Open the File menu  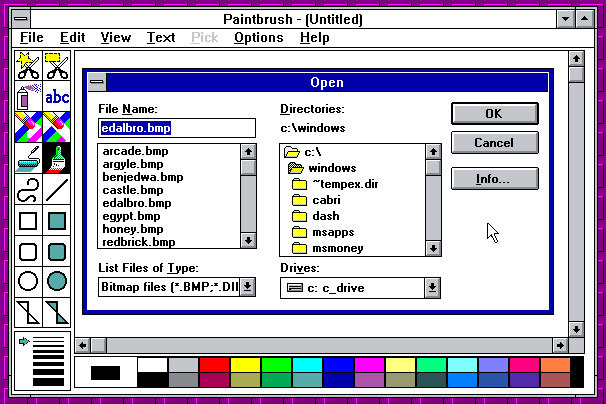[x=32, y=38]
